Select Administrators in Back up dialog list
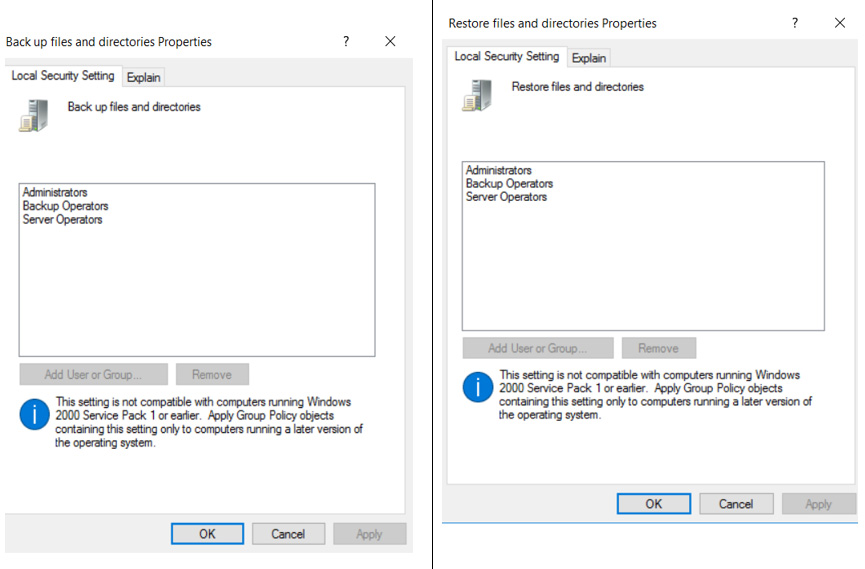Screen dimensions: 865x569 pos(55,192)
